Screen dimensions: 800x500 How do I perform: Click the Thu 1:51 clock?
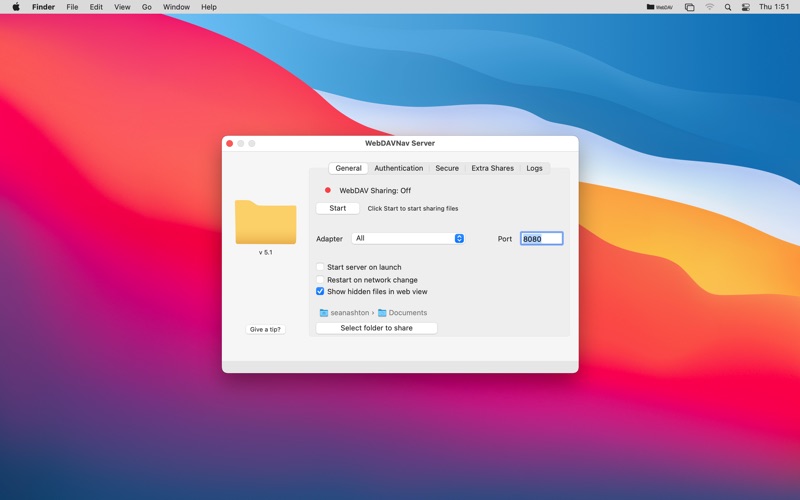[774, 7]
